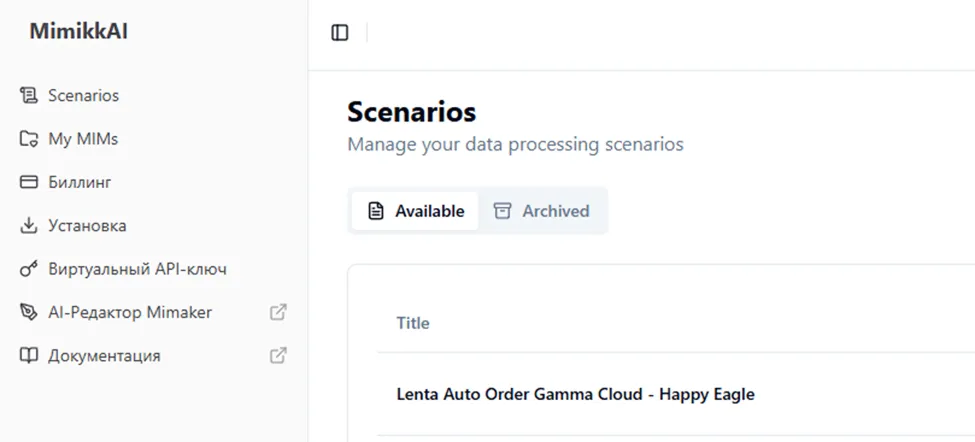Click the My MIMs folder icon
Screen dimensions: 975x442
[x=28, y=139]
